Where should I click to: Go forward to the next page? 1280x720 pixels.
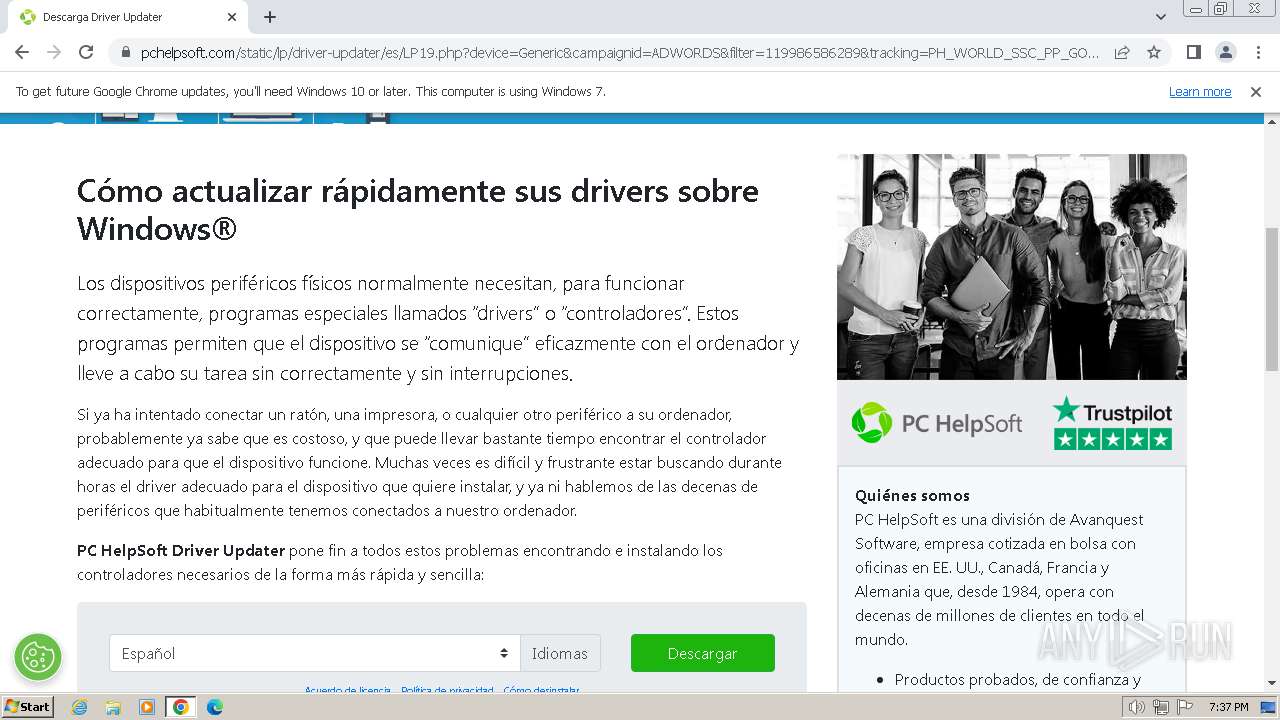[54, 52]
